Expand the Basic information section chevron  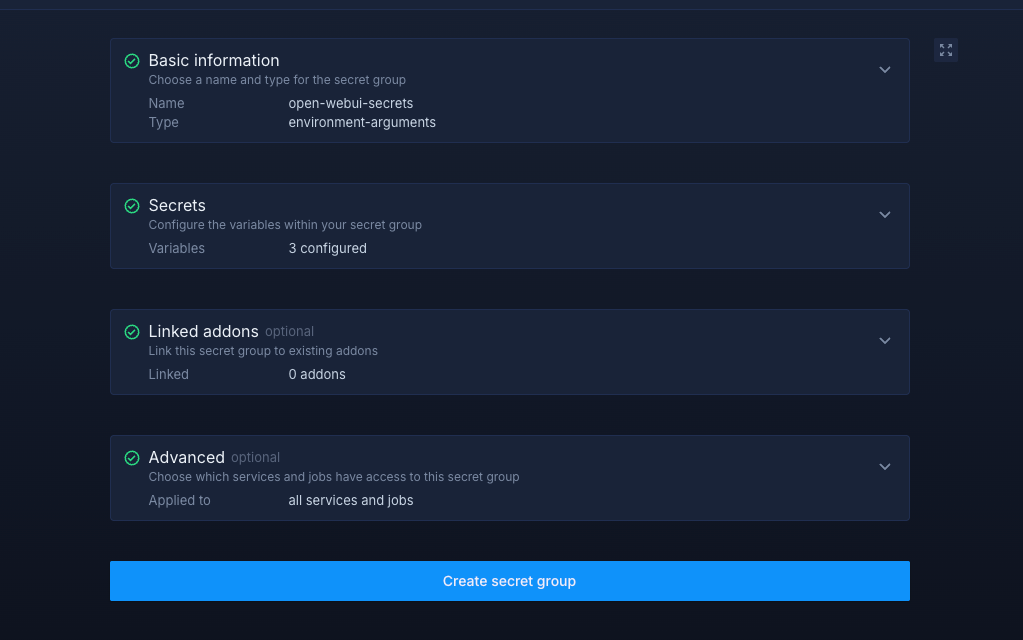pyautogui.click(x=884, y=70)
